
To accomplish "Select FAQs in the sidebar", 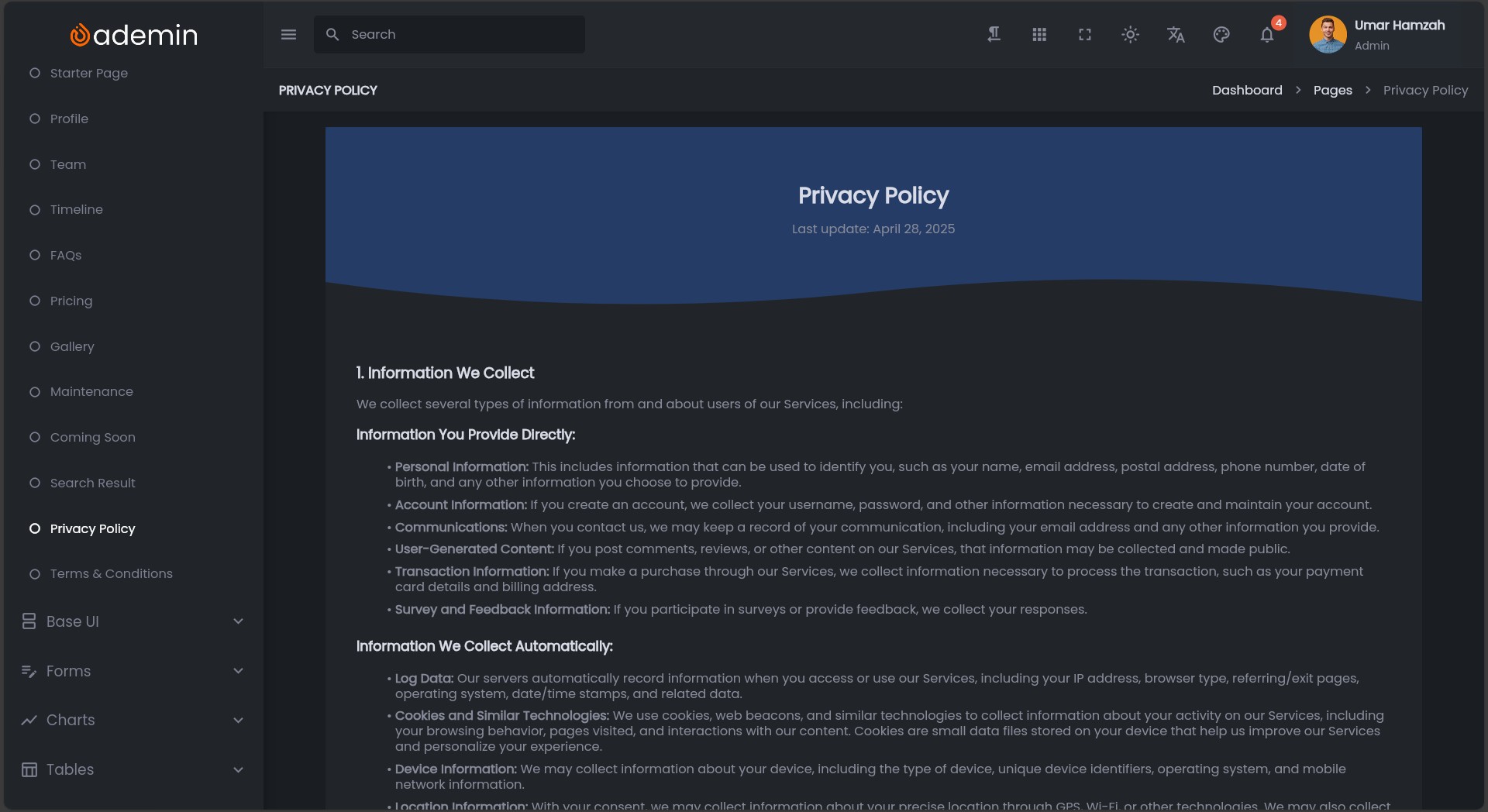I will pyautogui.click(x=66, y=256).
